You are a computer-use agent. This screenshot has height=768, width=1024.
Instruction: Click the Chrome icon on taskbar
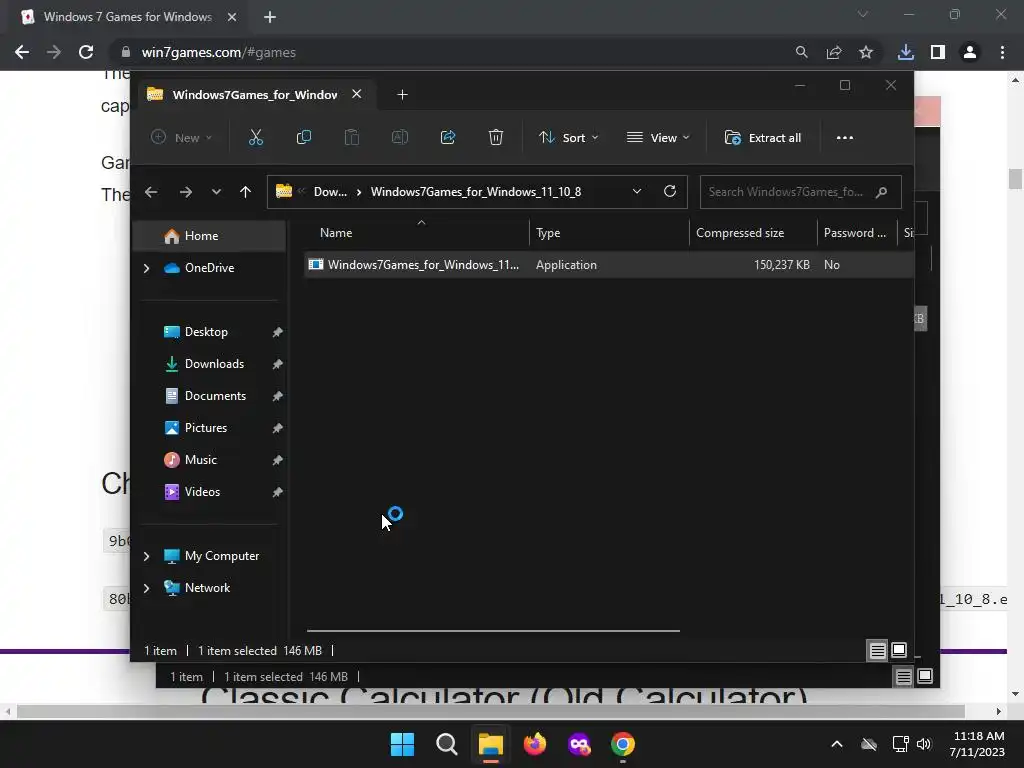pyautogui.click(x=623, y=744)
